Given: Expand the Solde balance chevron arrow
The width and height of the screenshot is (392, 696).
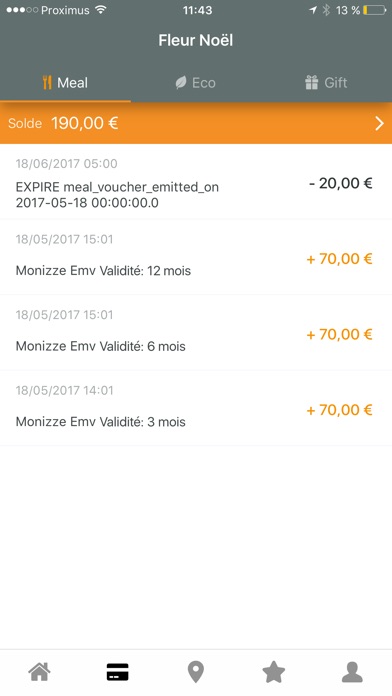Looking at the screenshot, I should tap(380, 123).
